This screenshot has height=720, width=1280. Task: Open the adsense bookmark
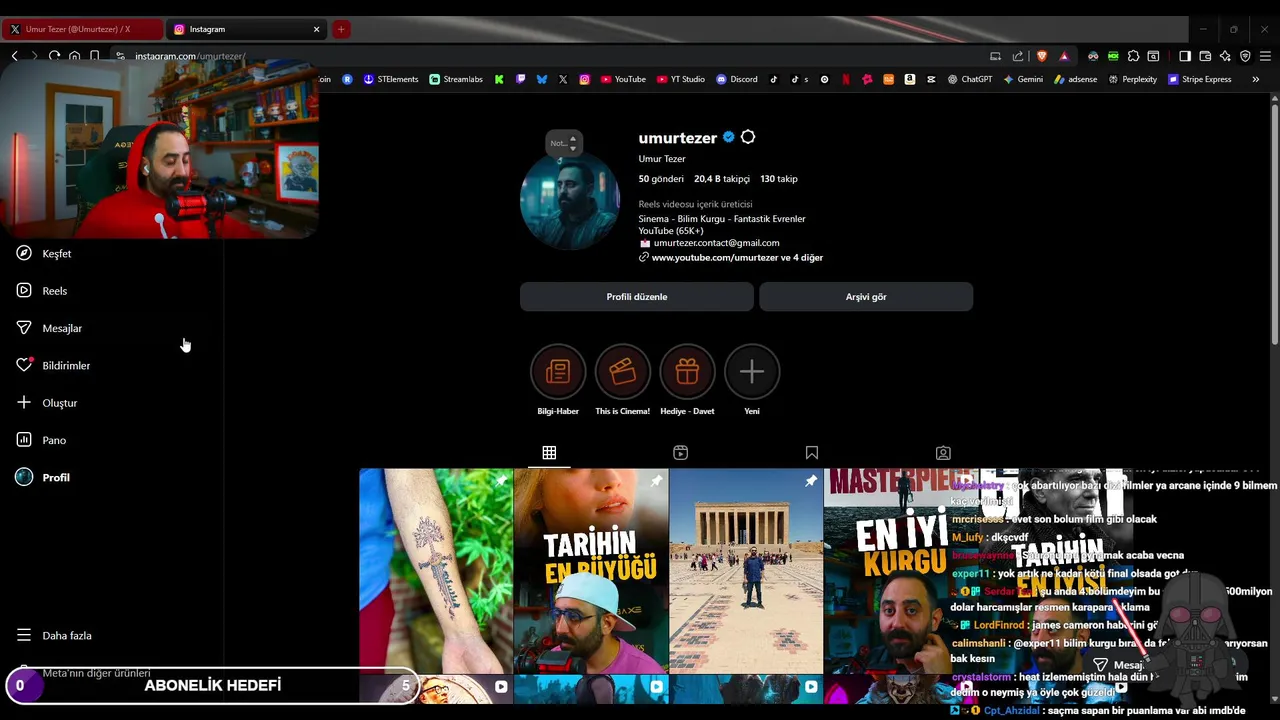coord(1076,79)
